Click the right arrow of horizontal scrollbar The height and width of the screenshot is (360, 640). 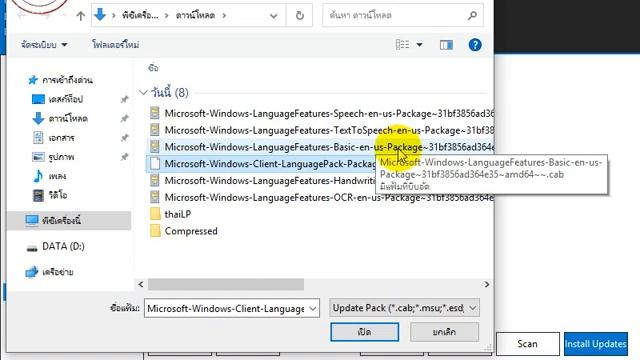point(487,284)
